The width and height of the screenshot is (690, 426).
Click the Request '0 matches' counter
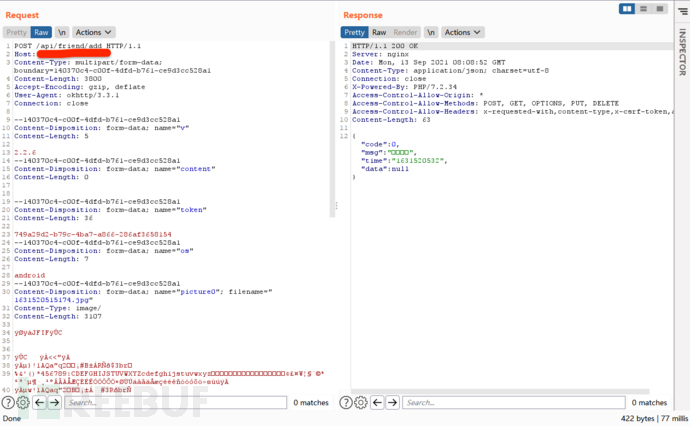coord(311,402)
